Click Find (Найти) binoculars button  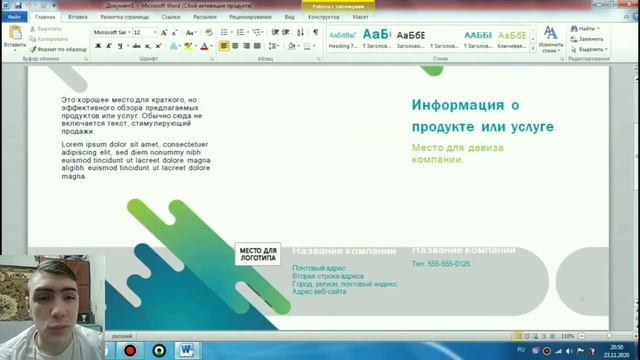tap(584, 29)
